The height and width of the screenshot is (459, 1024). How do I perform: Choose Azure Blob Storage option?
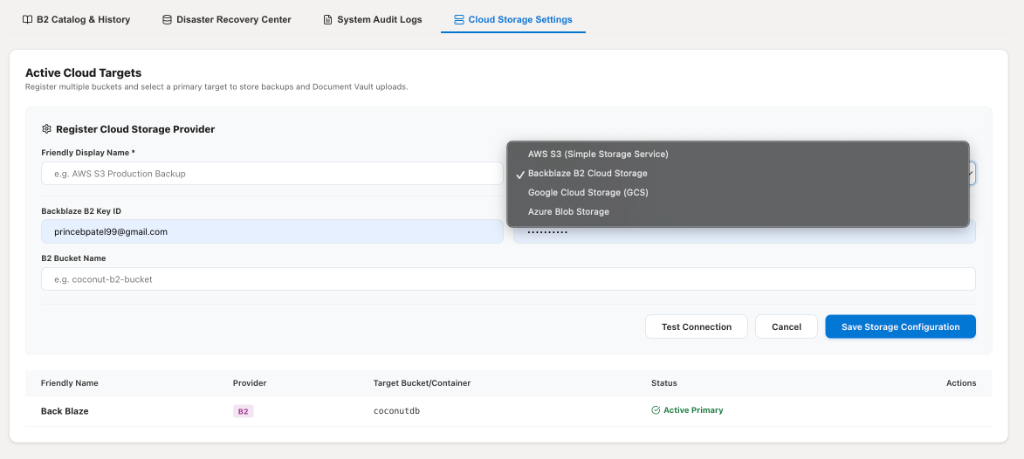click(x=738, y=212)
